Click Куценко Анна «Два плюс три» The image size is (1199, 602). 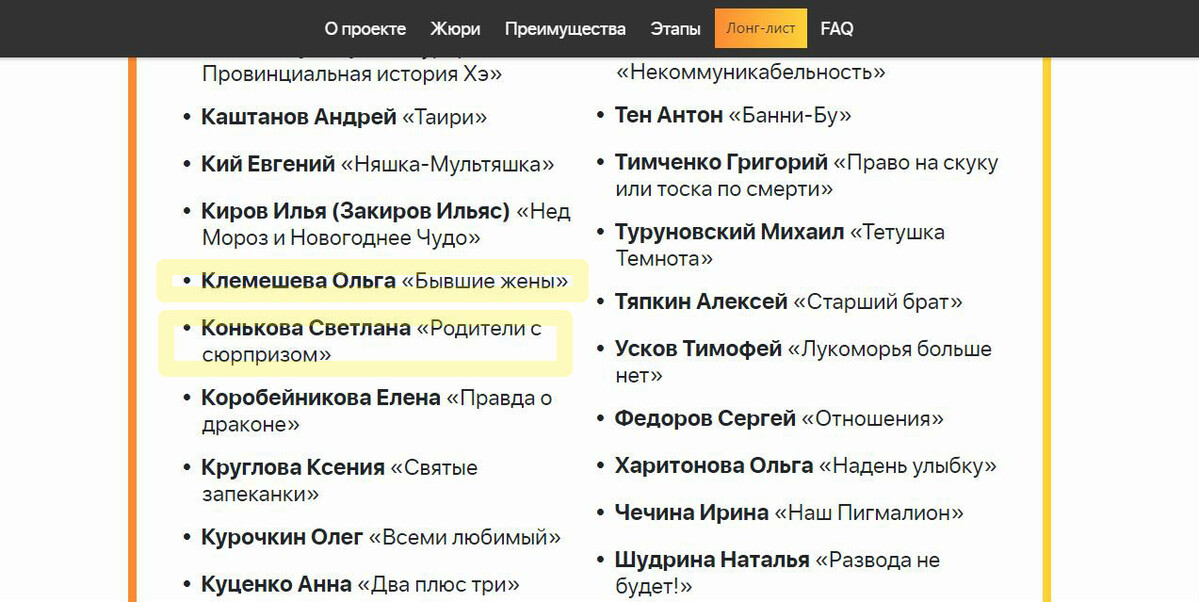[x=360, y=584]
